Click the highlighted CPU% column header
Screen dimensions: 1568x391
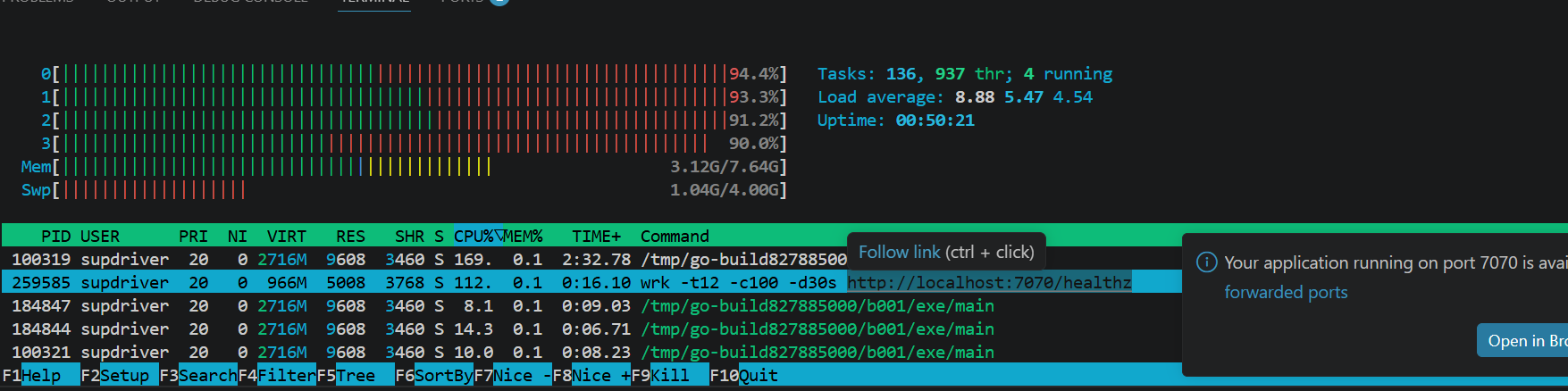pyautogui.click(x=478, y=237)
